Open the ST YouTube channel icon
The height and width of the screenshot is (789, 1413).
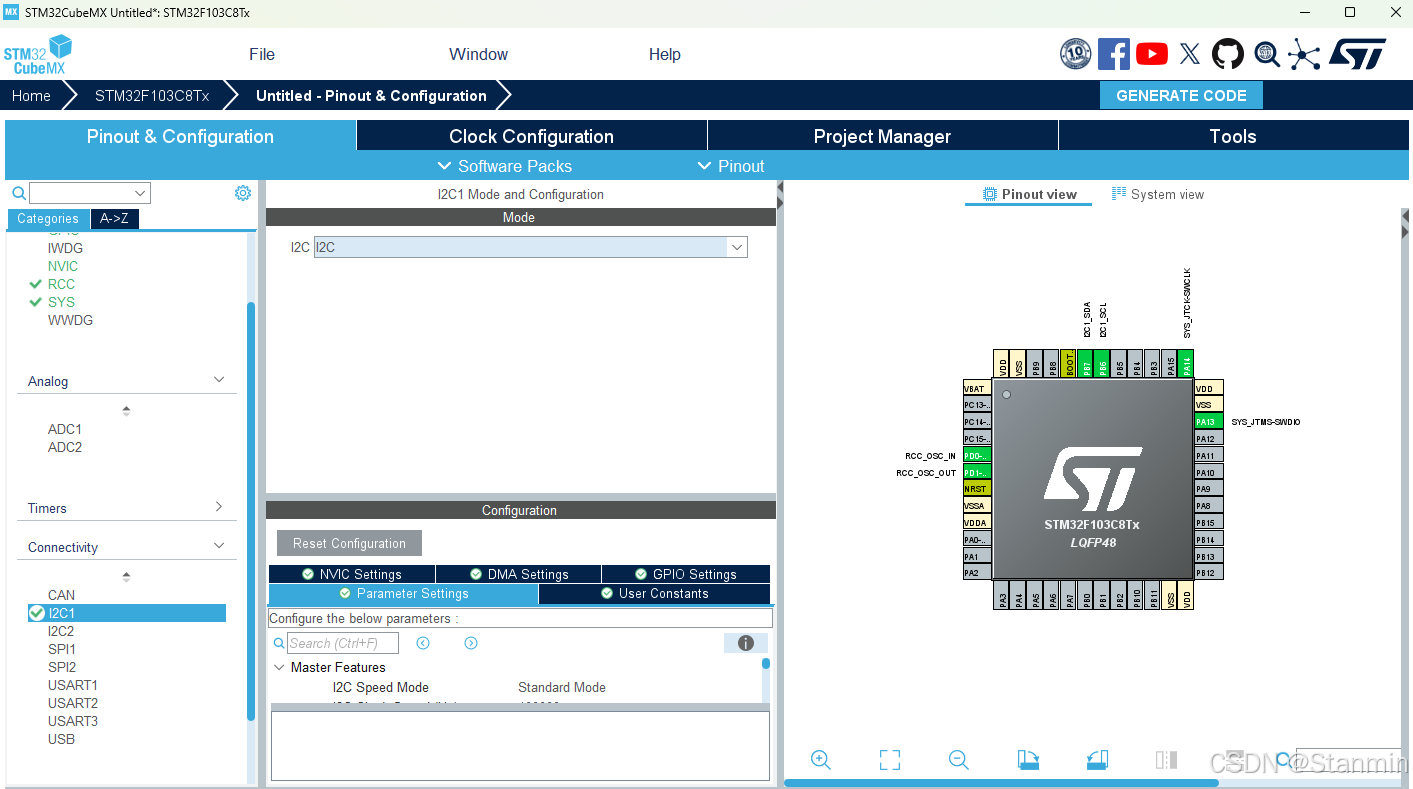[x=1152, y=54]
